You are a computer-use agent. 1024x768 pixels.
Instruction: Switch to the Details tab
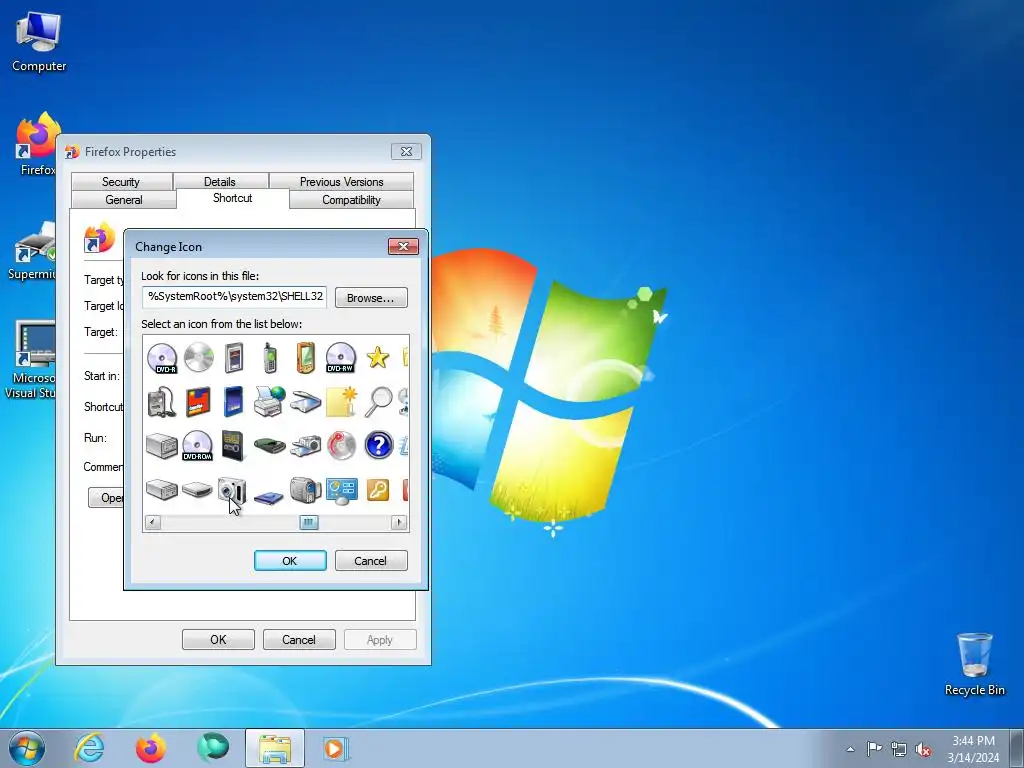220,182
